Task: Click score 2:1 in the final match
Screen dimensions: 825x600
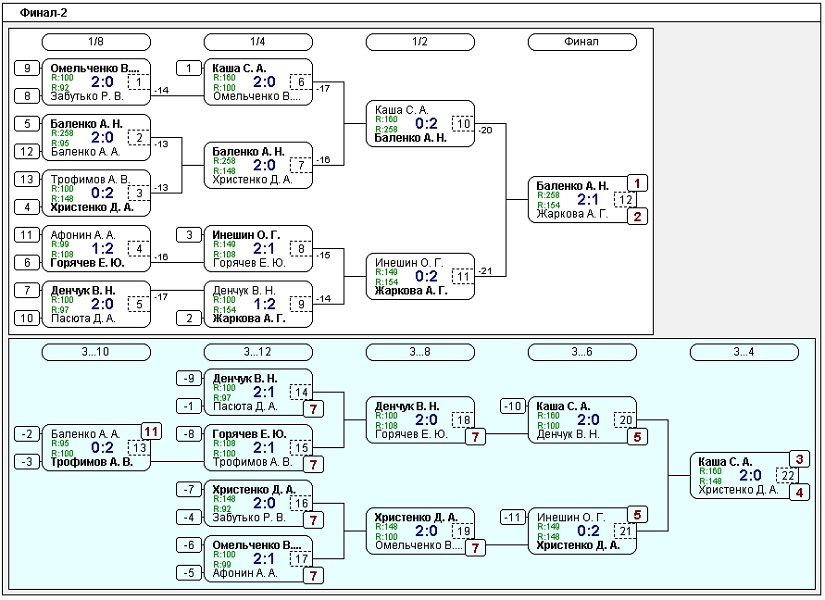Action: 588,199
